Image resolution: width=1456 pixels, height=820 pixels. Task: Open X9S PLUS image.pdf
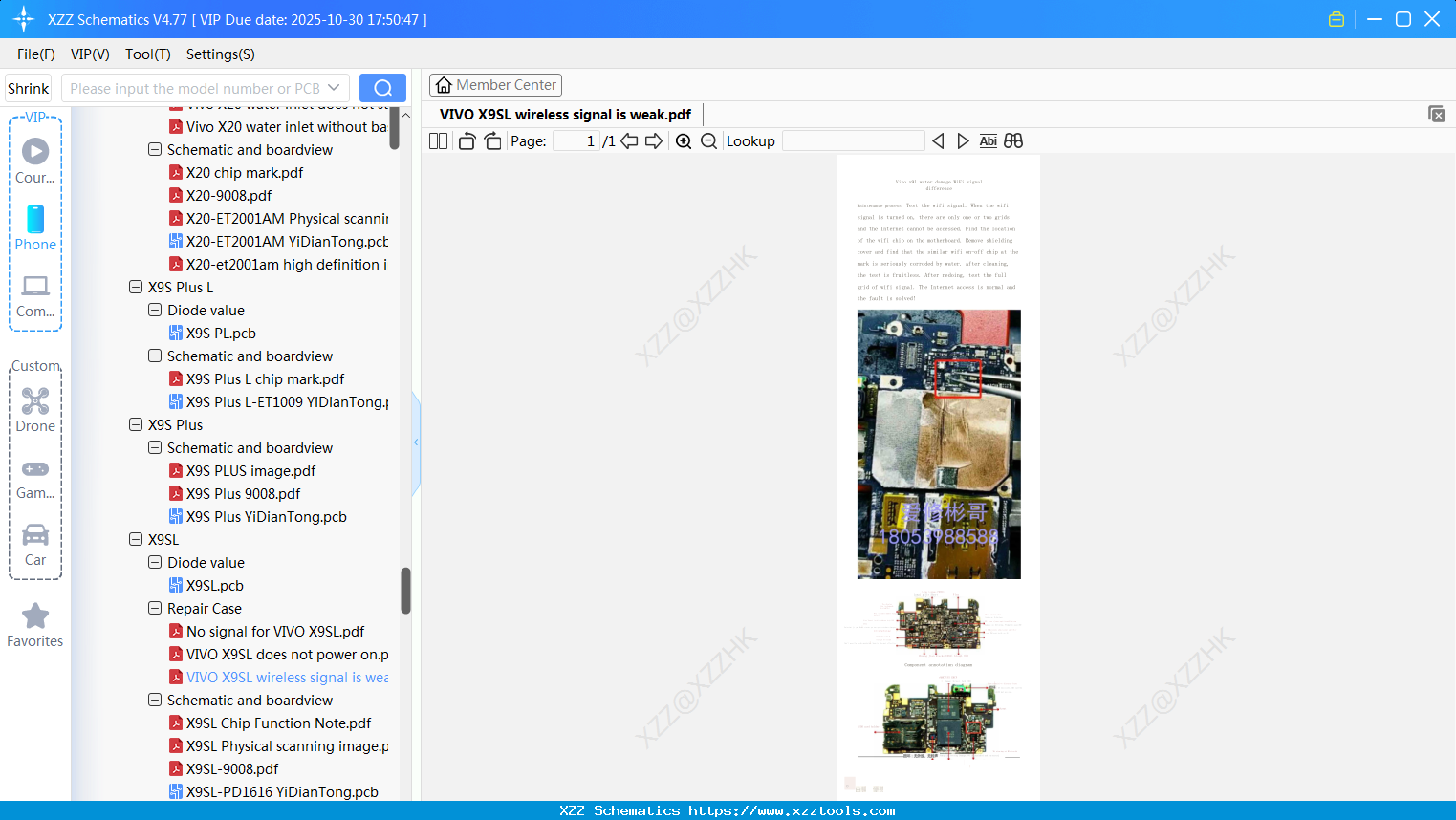pyautogui.click(x=250, y=471)
